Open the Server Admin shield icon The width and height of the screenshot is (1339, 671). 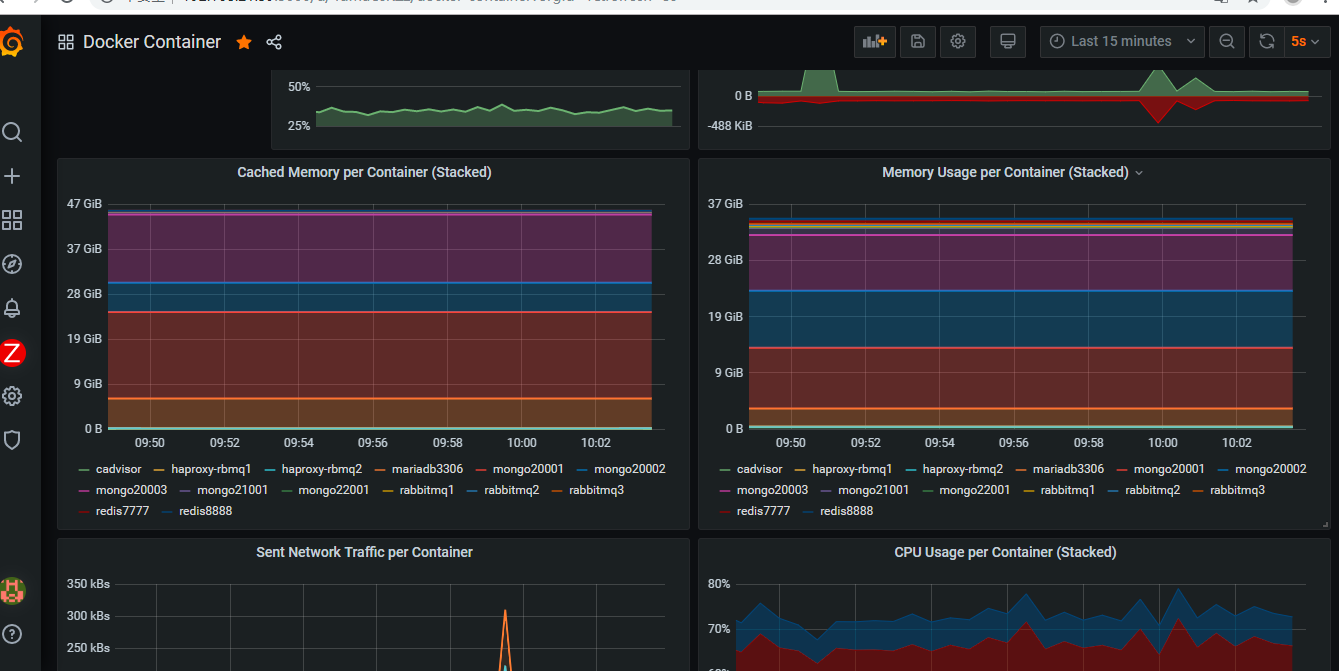coord(12,440)
